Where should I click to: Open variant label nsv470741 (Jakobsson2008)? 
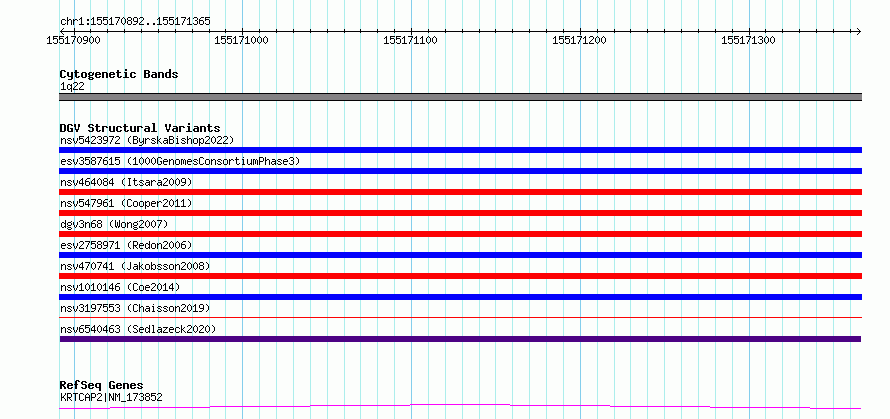pyautogui.click(x=135, y=266)
